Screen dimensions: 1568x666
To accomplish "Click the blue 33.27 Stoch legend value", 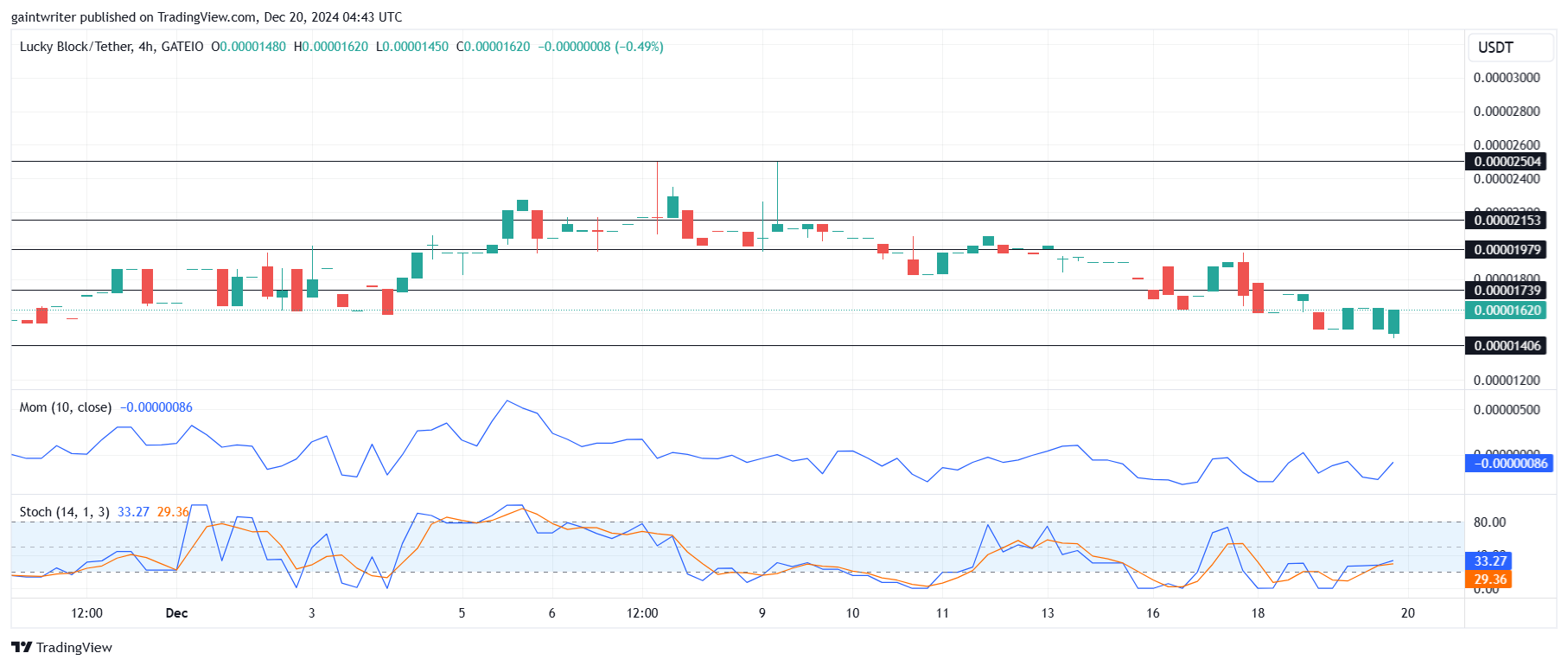I will [x=133, y=512].
